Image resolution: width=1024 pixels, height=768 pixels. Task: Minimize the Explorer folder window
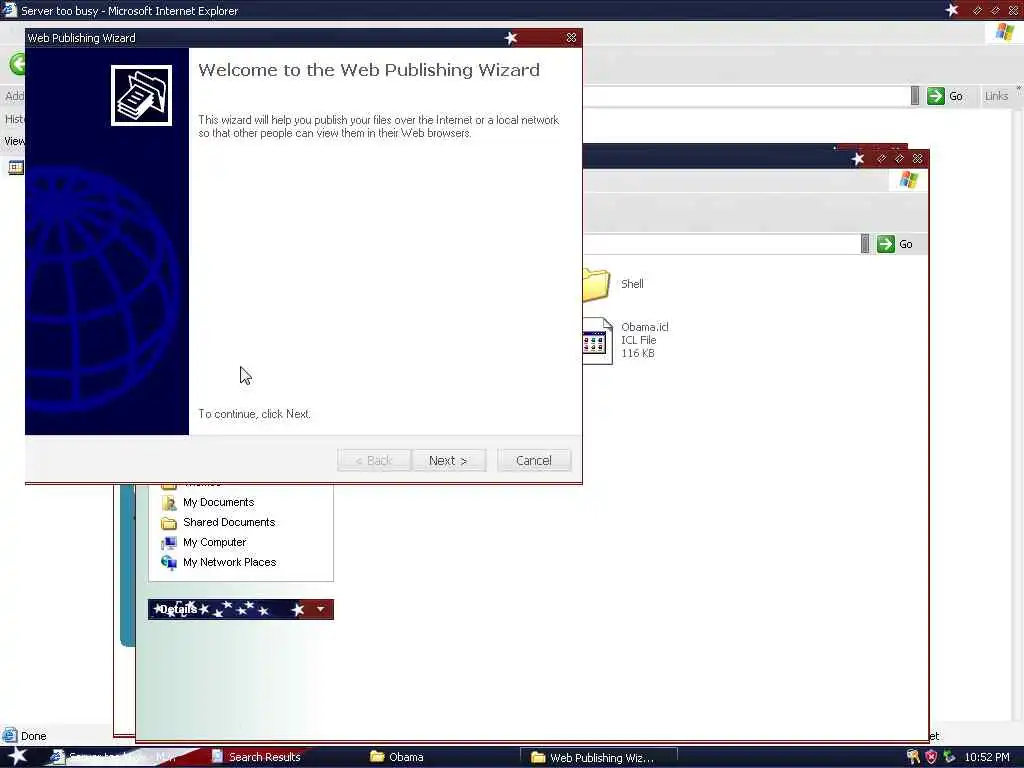[882, 159]
